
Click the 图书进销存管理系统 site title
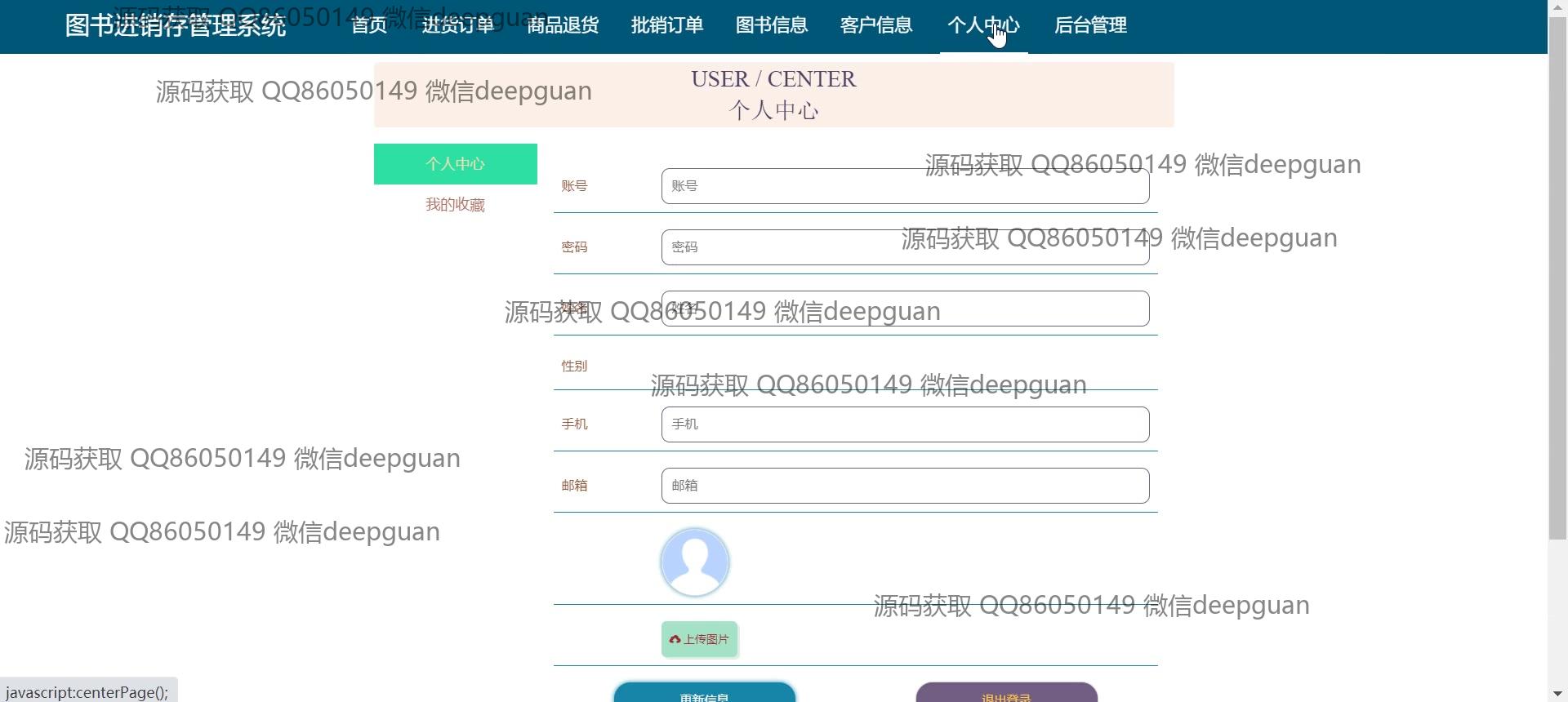(x=176, y=25)
